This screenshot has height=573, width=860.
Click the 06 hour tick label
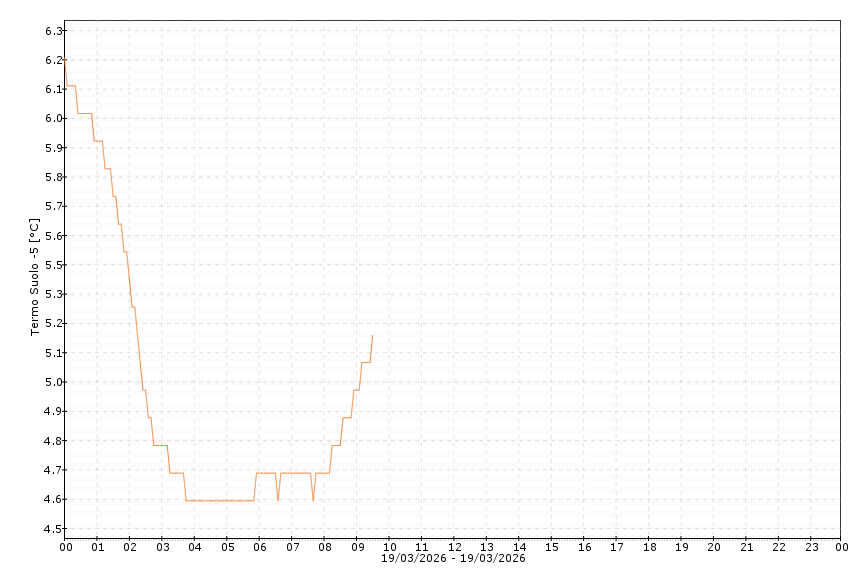coord(260,547)
